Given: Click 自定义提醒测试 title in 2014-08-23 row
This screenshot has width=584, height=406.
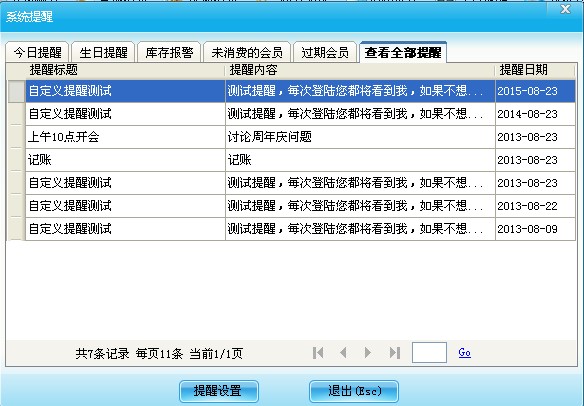Looking at the screenshot, I should click(125, 114).
